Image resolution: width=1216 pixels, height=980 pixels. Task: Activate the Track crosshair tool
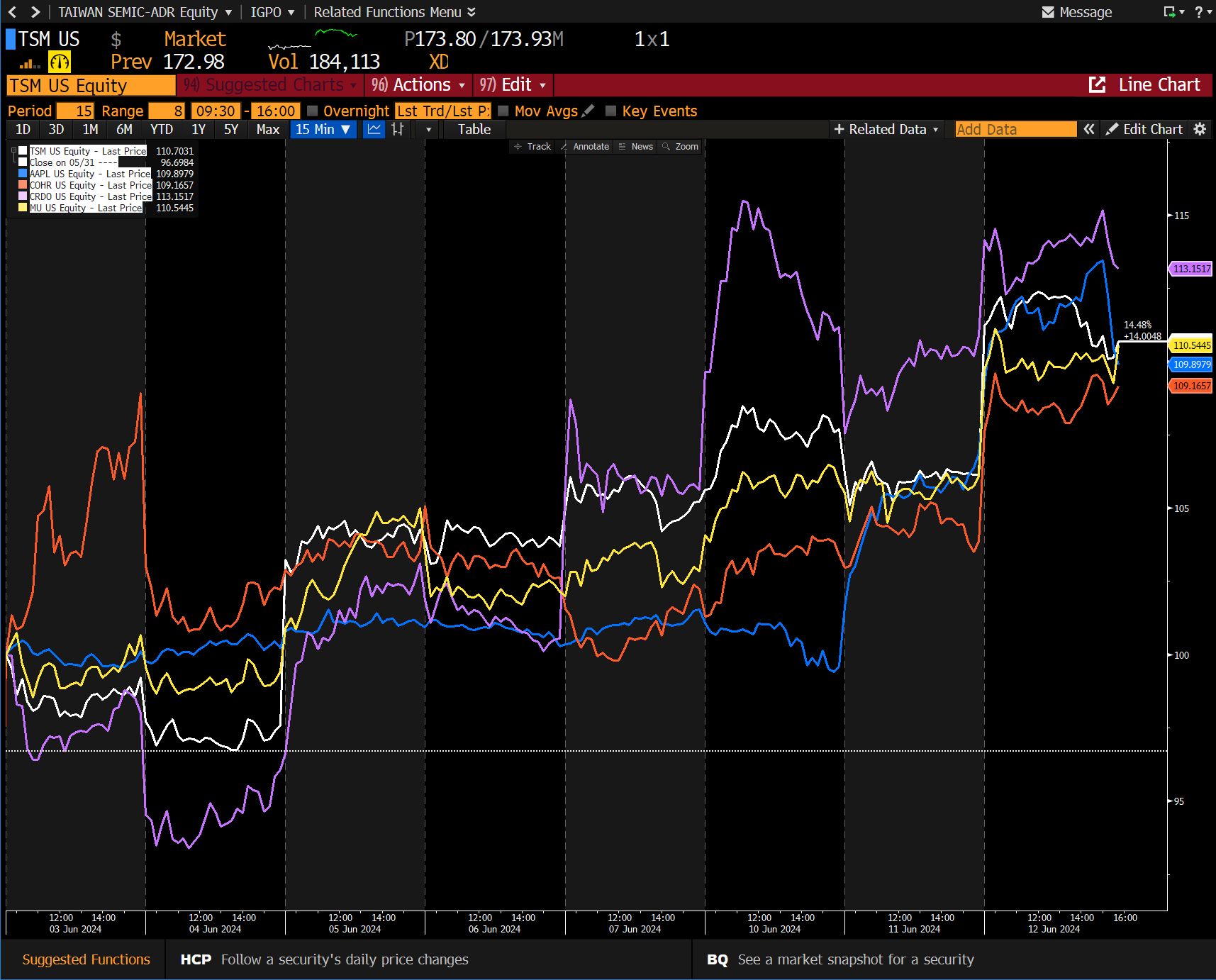click(x=532, y=147)
